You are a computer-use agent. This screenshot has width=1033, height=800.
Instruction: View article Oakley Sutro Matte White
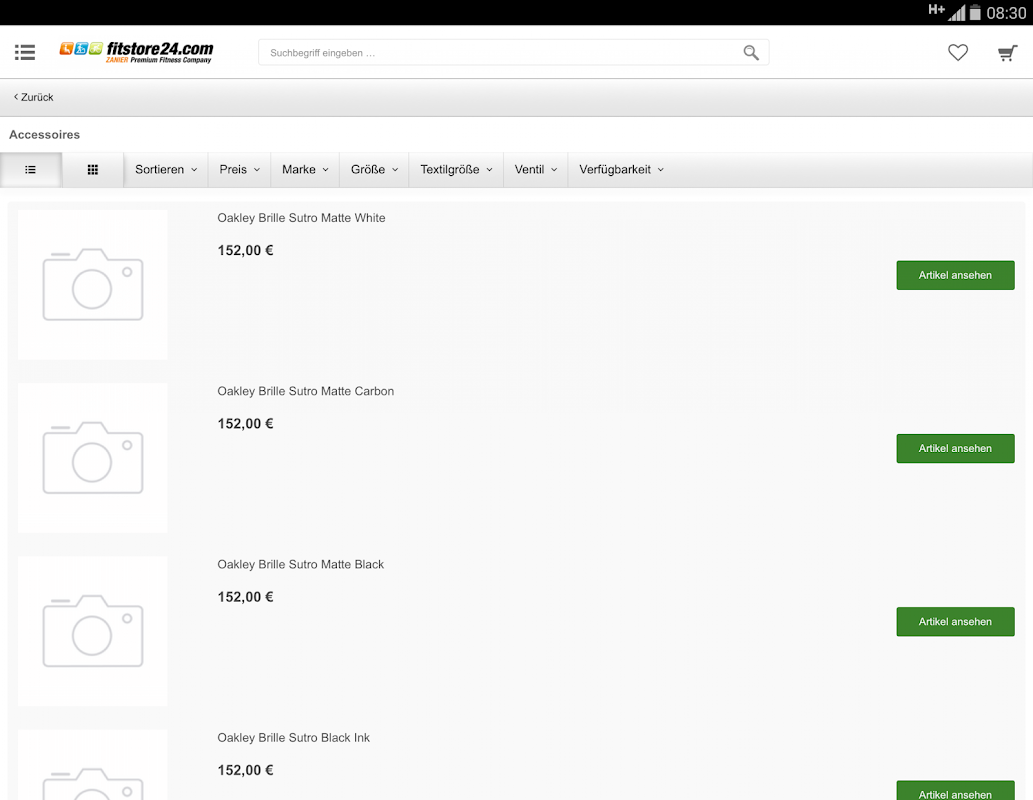coord(955,275)
